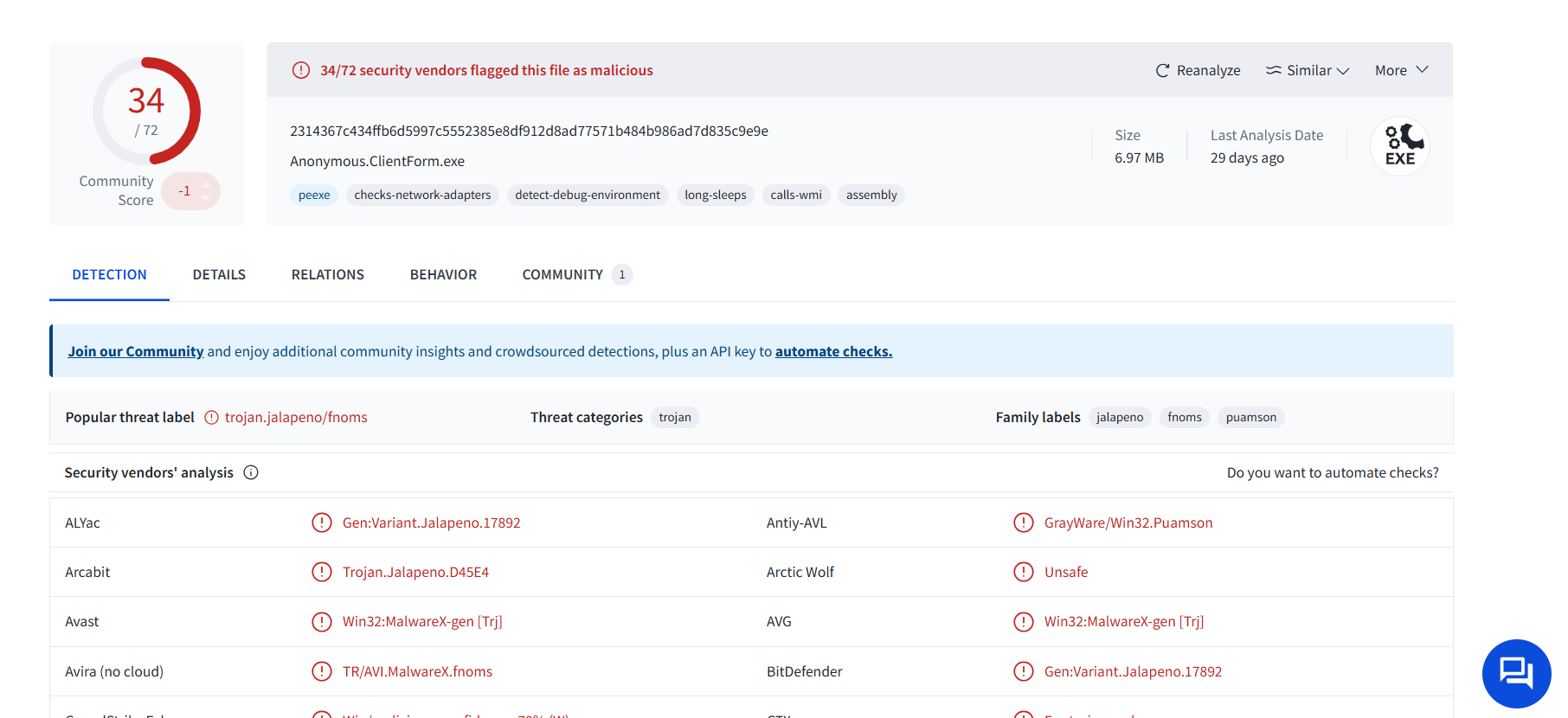Open the Behavior tab
Viewport: 1568px width, 718px height.
coord(443,275)
